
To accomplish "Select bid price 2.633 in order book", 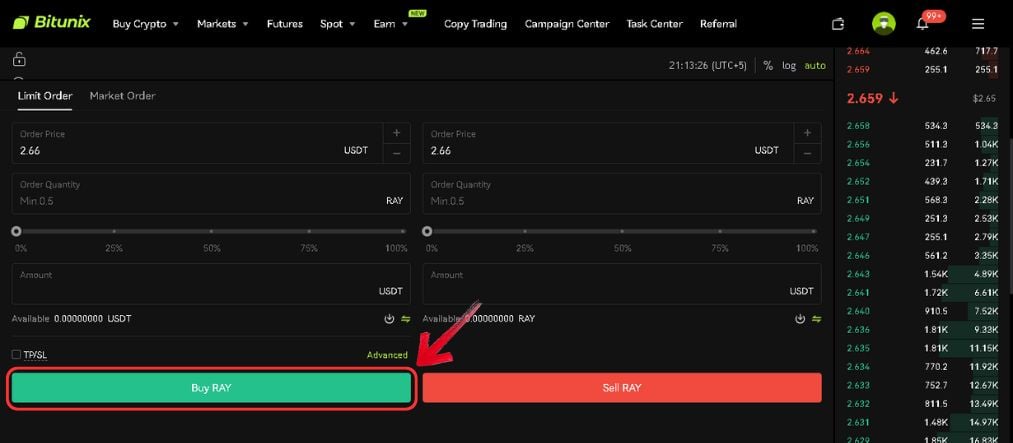I will pos(858,386).
